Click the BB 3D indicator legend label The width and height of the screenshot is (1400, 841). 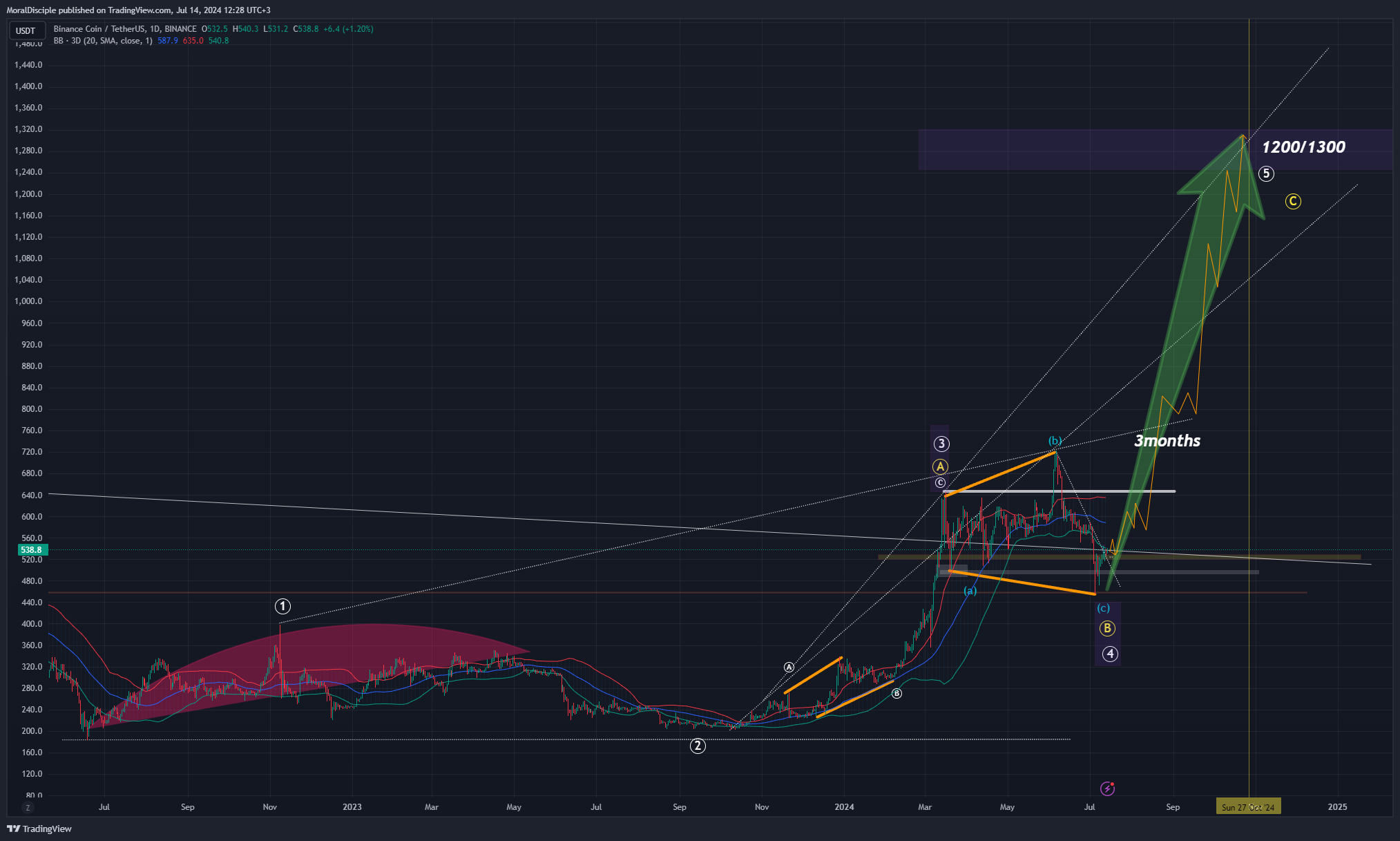click(103, 41)
